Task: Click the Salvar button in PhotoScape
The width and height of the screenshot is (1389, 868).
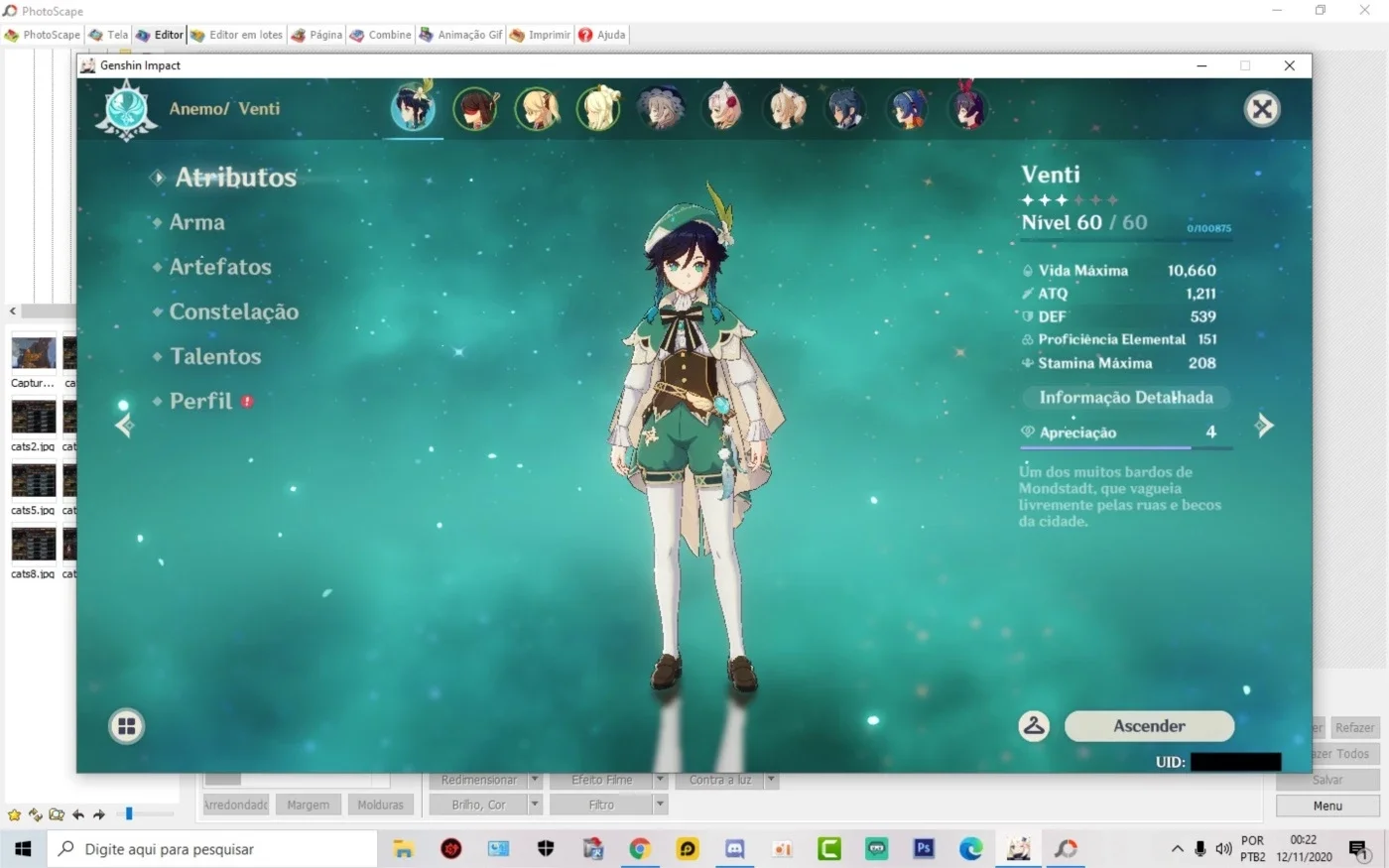Action: coord(1327,780)
